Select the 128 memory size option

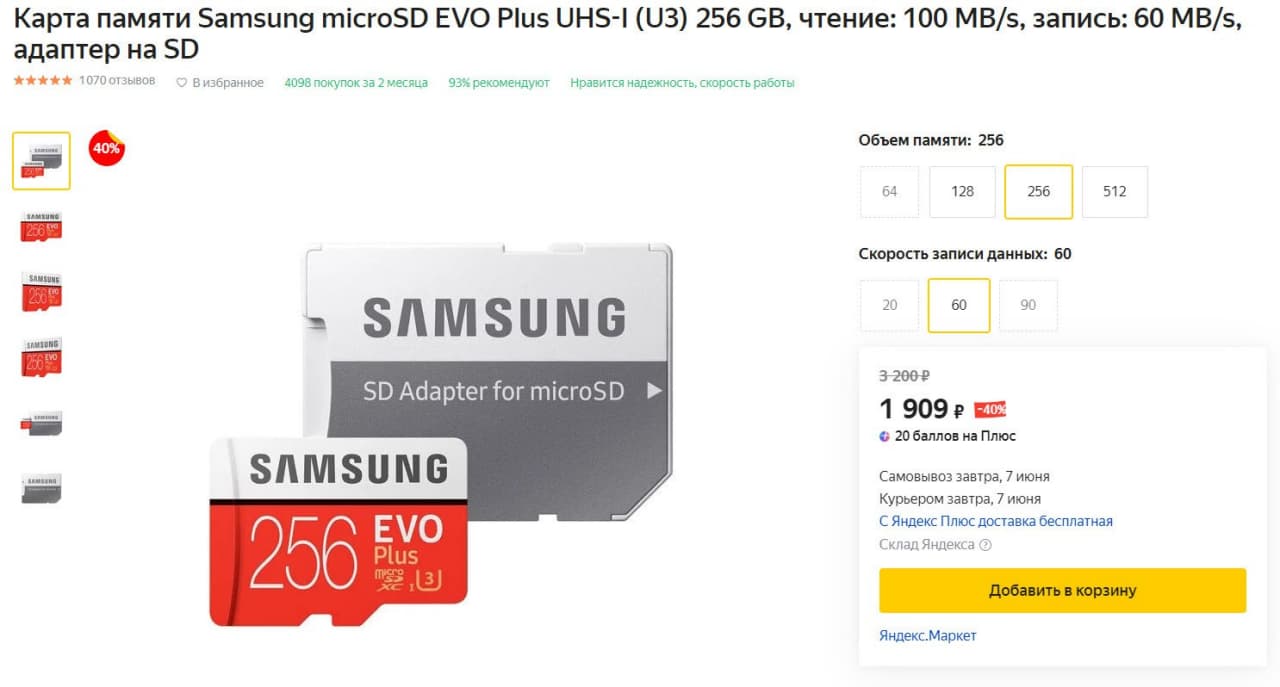pyautogui.click(x=962, y=191)
